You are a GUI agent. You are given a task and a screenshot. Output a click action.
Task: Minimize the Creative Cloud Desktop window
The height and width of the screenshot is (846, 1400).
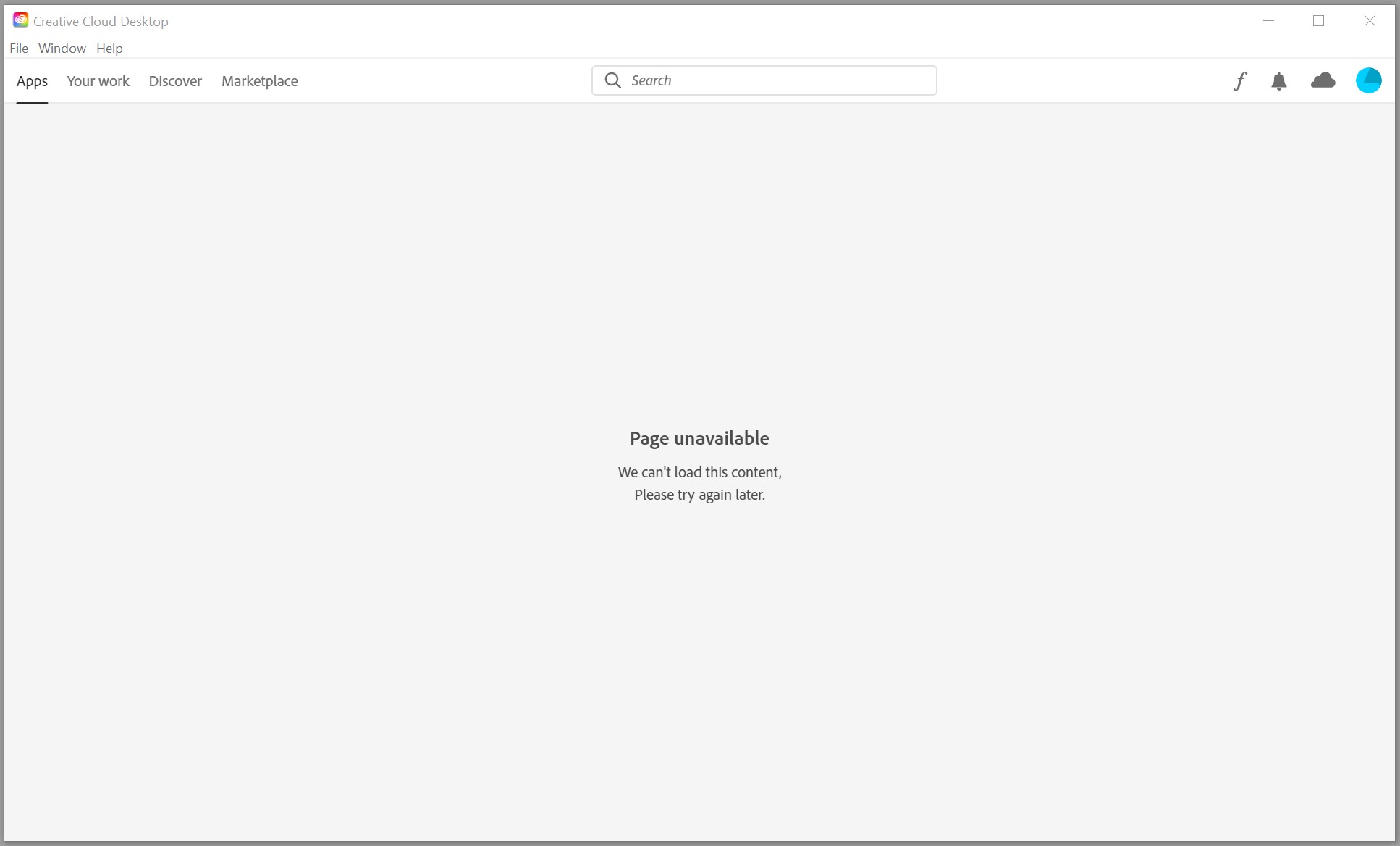[x=1268, y=21]
